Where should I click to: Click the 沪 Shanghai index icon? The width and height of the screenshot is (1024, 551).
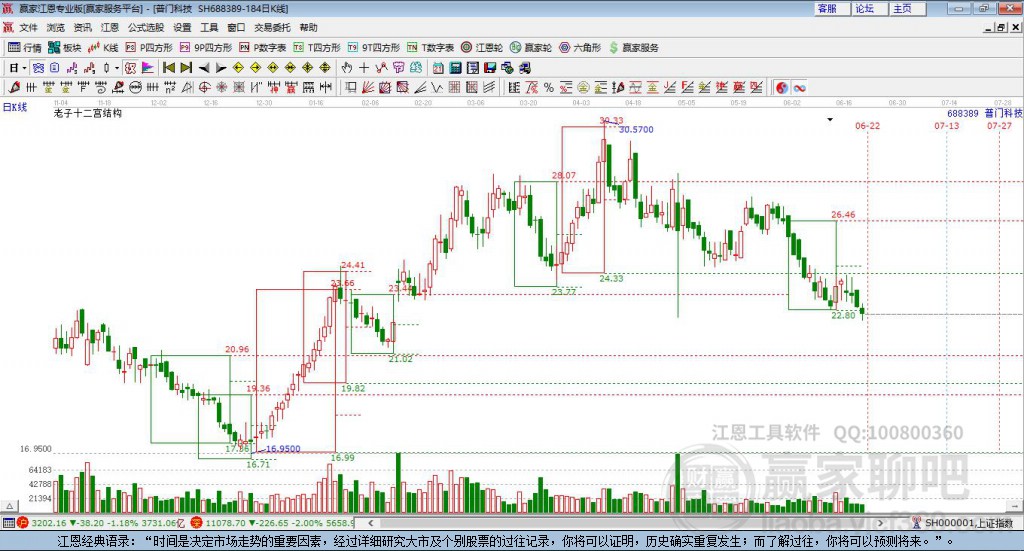(23, 522)
